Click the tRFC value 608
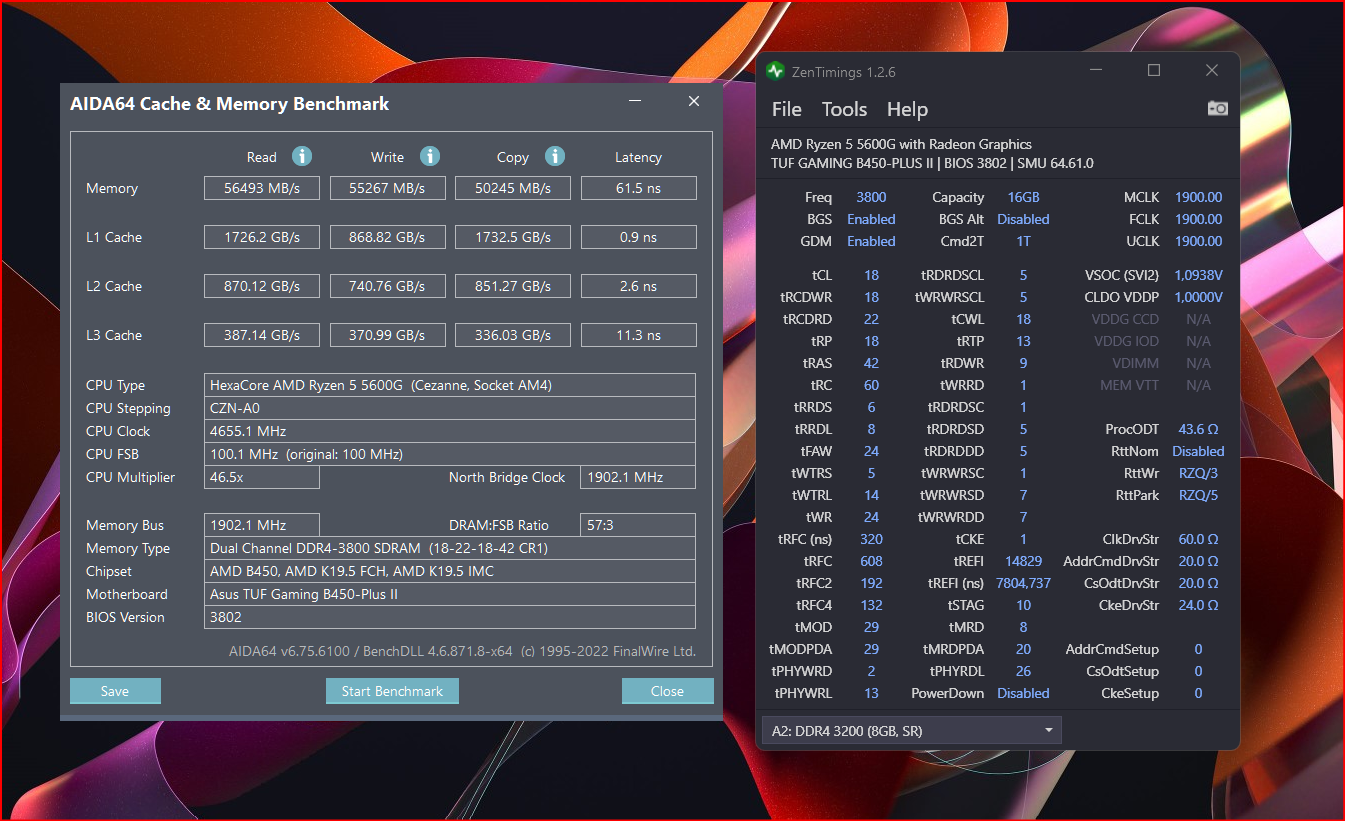 (x=871, y=561)
